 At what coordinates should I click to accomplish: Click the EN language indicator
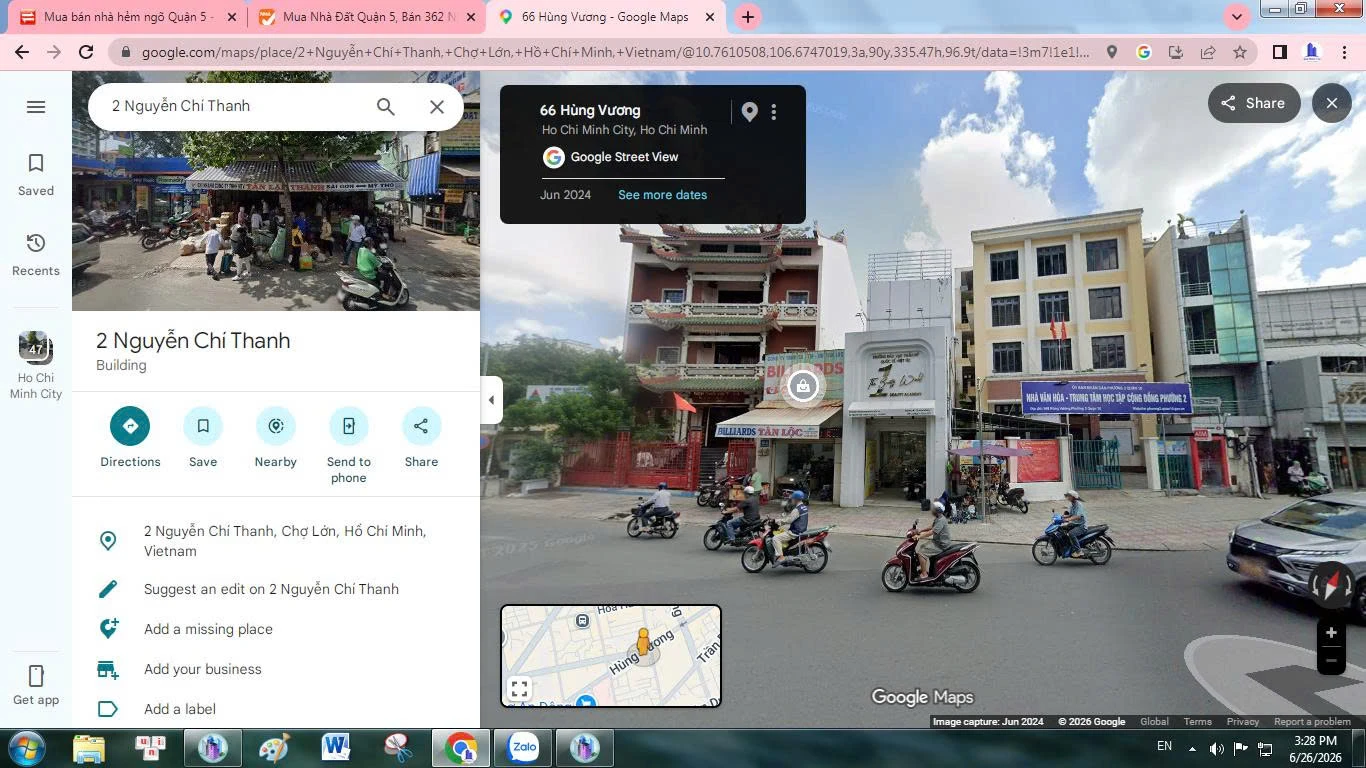point(1164,746)
